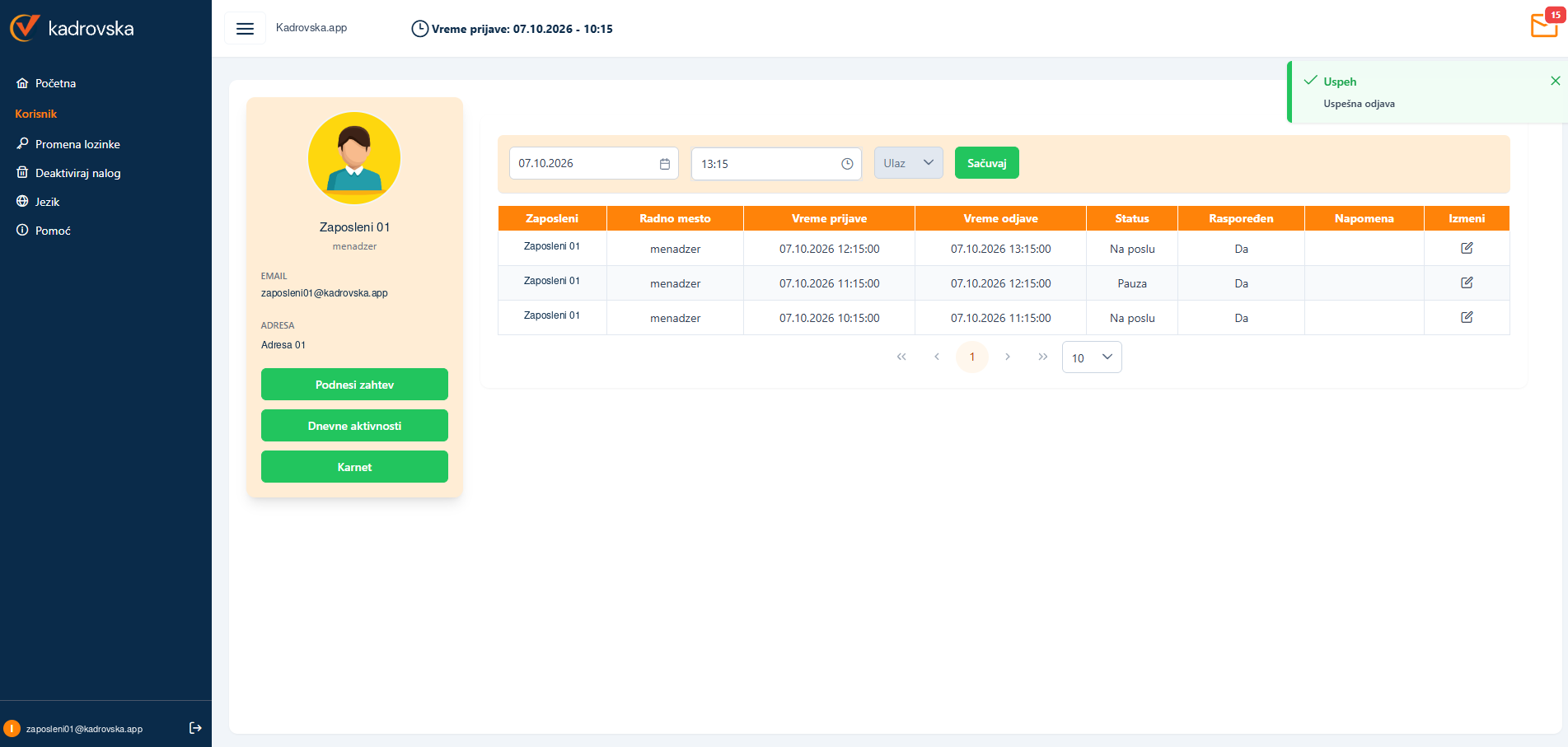The width and height of the screenshot is (1568, 747).
Task: Edit the 12:15:00 Na poslu row
Action: 1467,248
